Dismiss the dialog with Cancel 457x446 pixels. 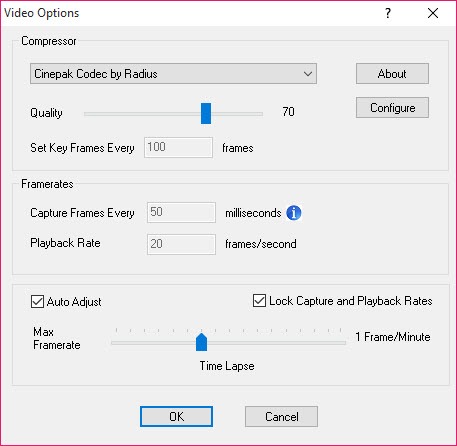(281, 416)
